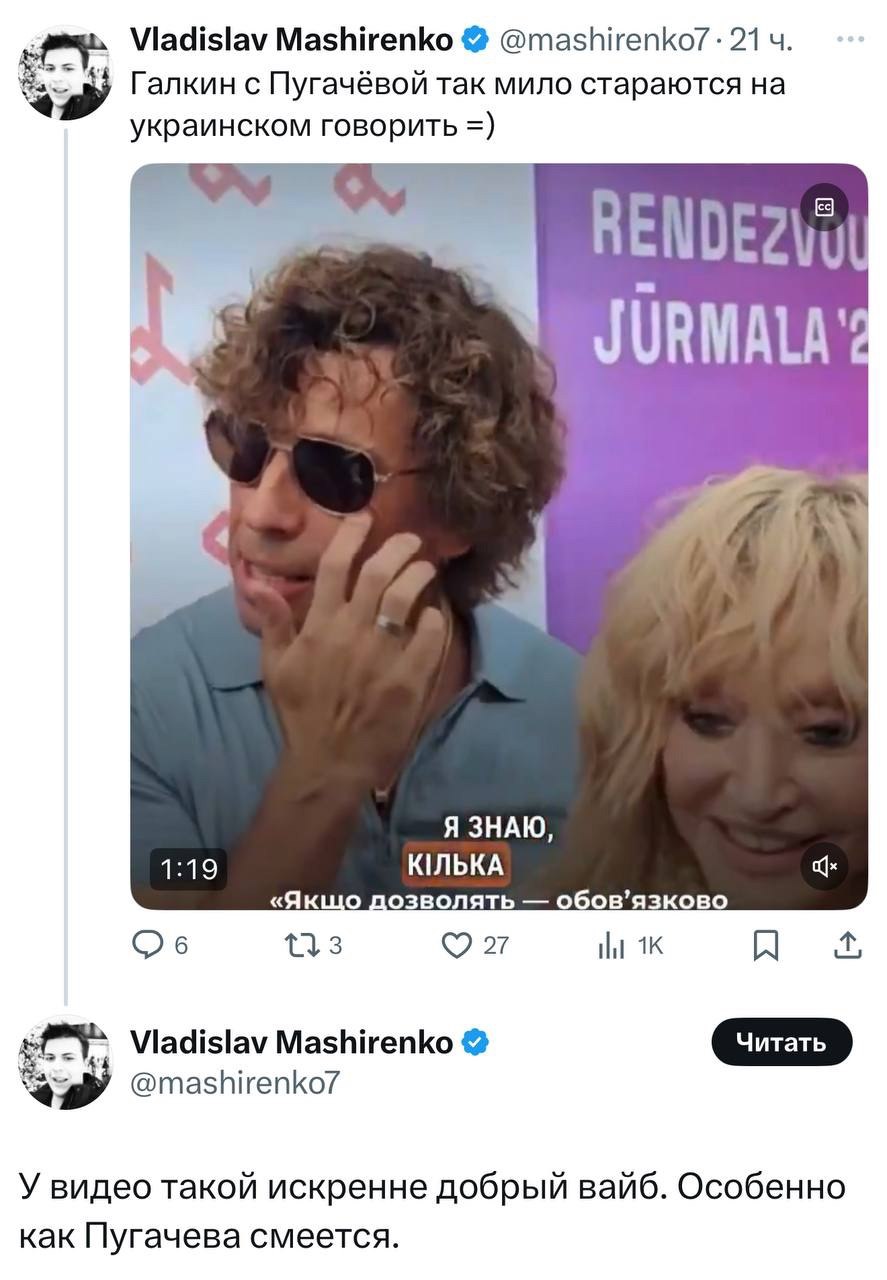Viewport: 887px width, 1280px height.
Task: Click the 1:19 video duration badge
Action: (190, 868)
